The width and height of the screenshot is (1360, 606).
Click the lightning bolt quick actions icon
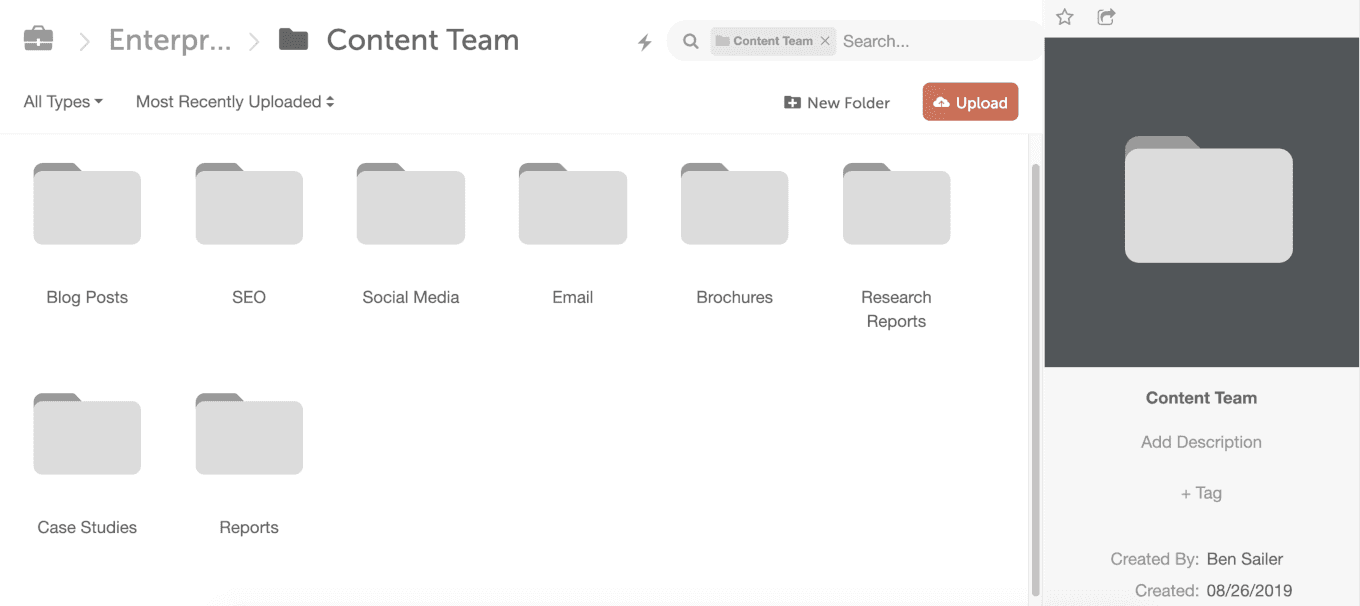tap(644, 41)
